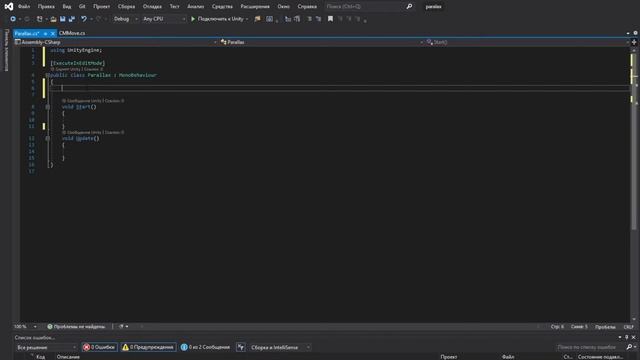Toggle the 0 Warnings filter button
The width and height of the screenshot is (640, 360).
point(148,347)
